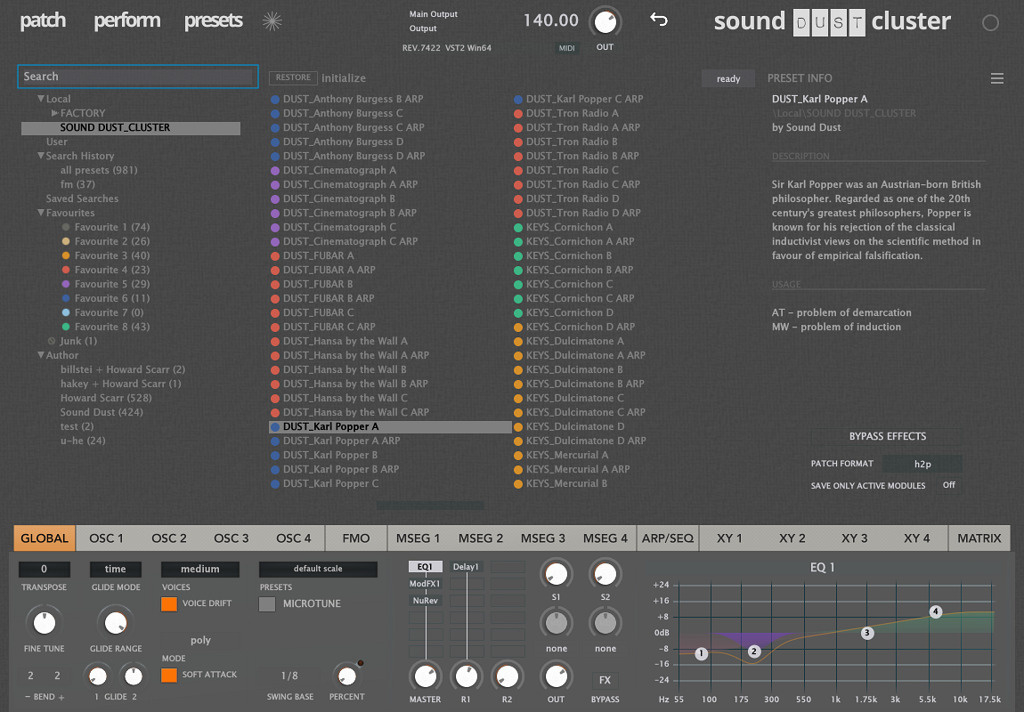Open the Glide Mode time dropdown

pos(115,569)
